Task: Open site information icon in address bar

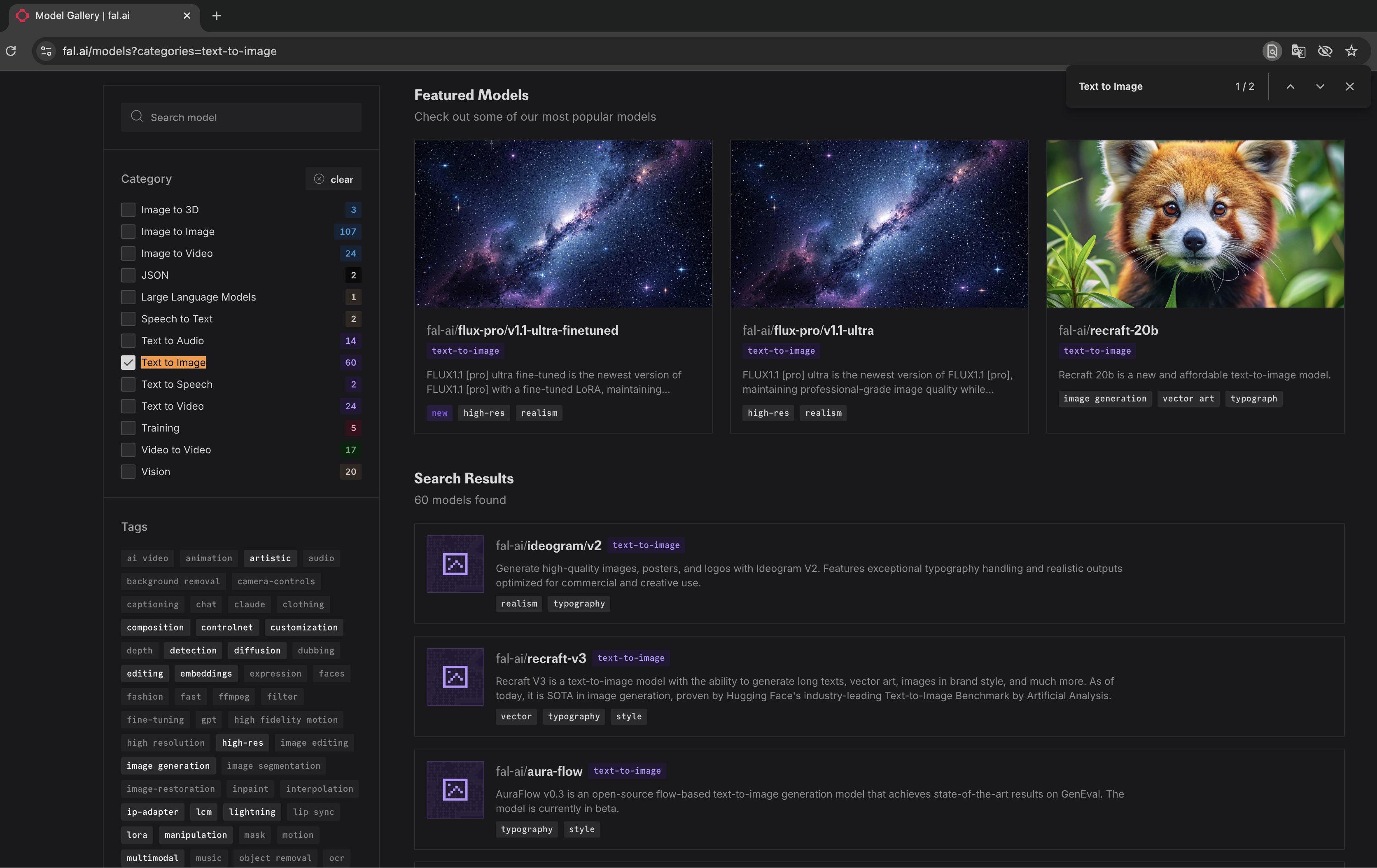Action: (46, 51)
